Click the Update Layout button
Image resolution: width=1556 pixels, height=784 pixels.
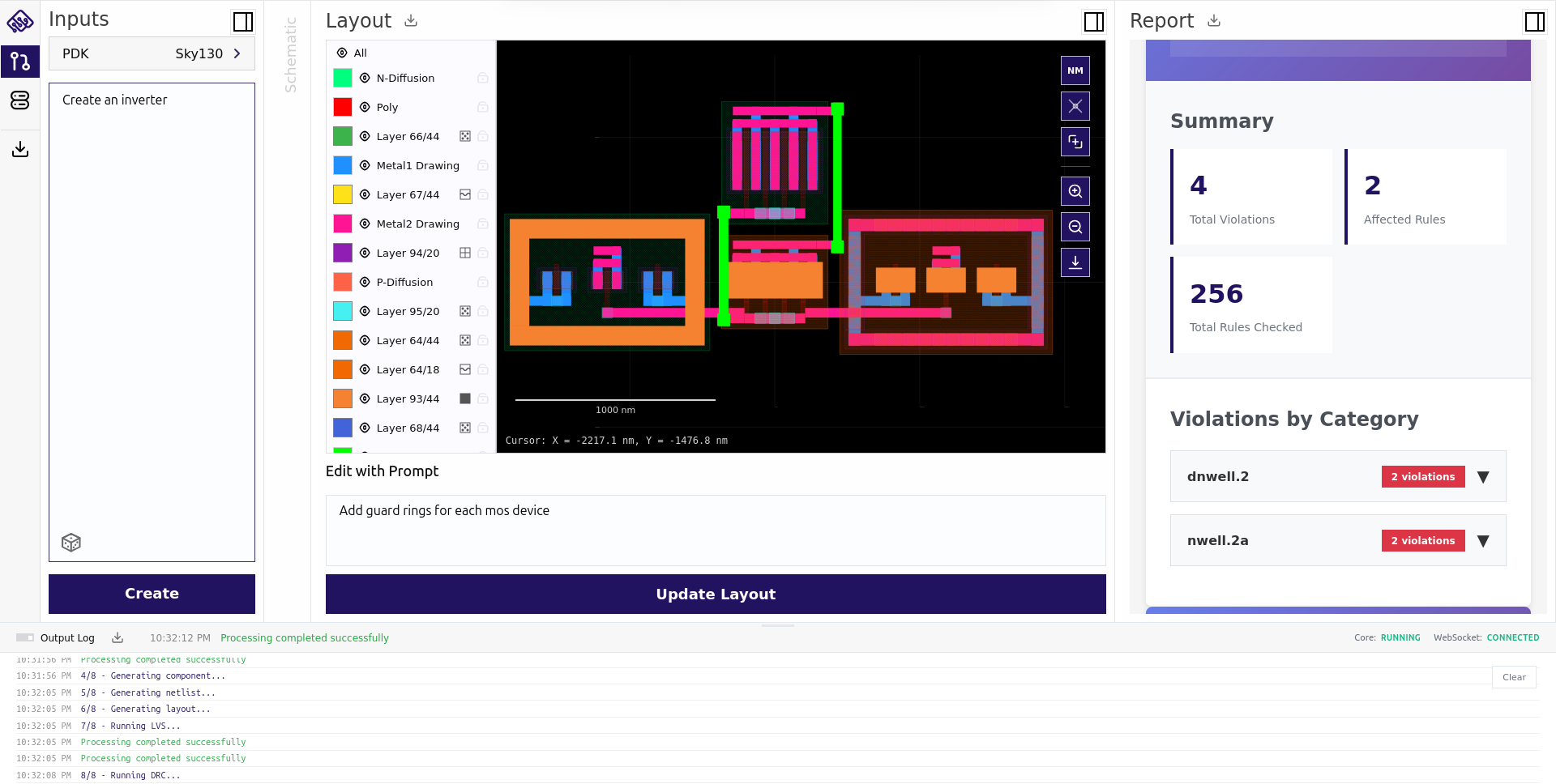pyautogui.click(x=716, y=594)
